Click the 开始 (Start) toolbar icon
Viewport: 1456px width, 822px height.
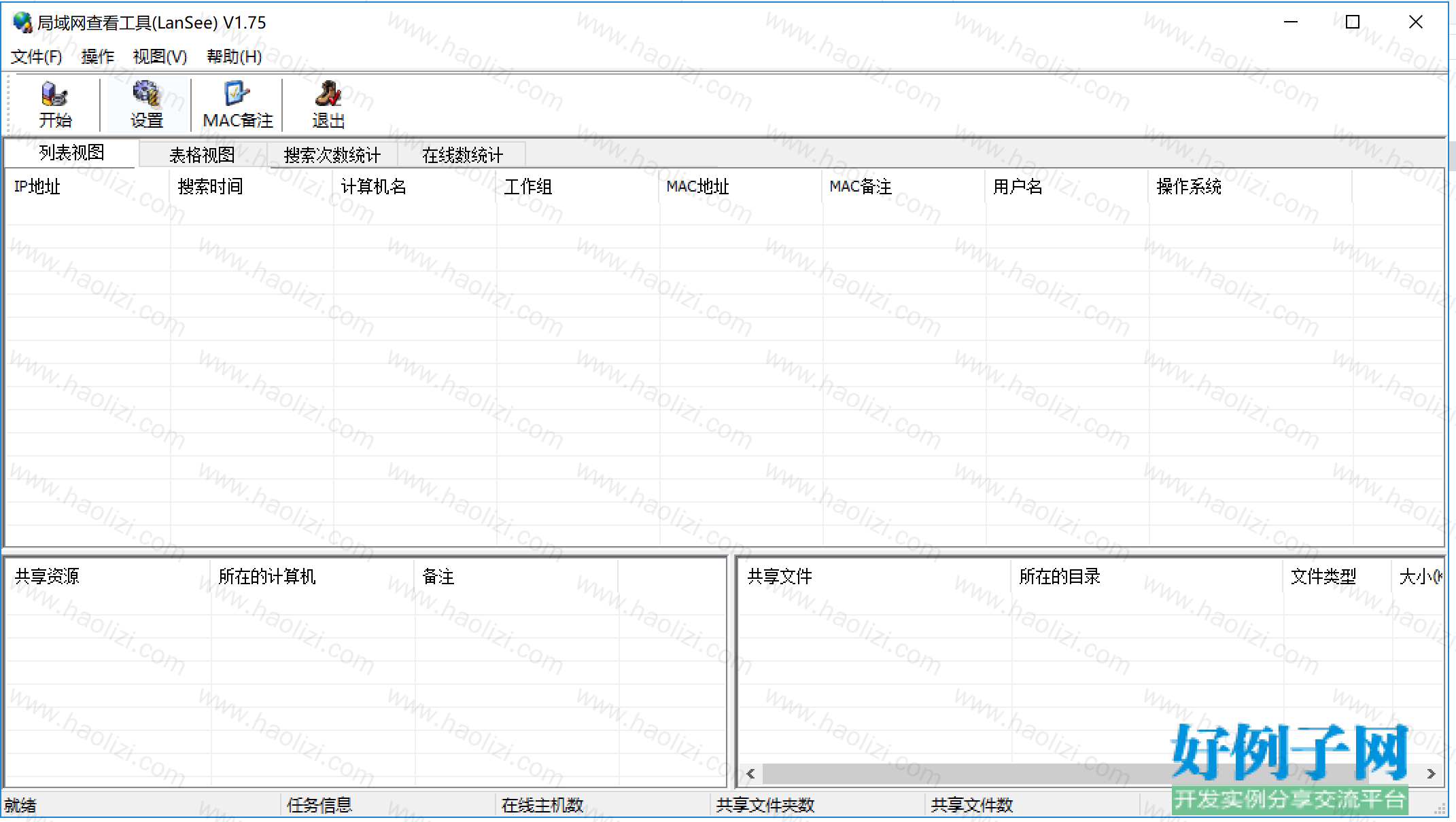tap(55, 105)
